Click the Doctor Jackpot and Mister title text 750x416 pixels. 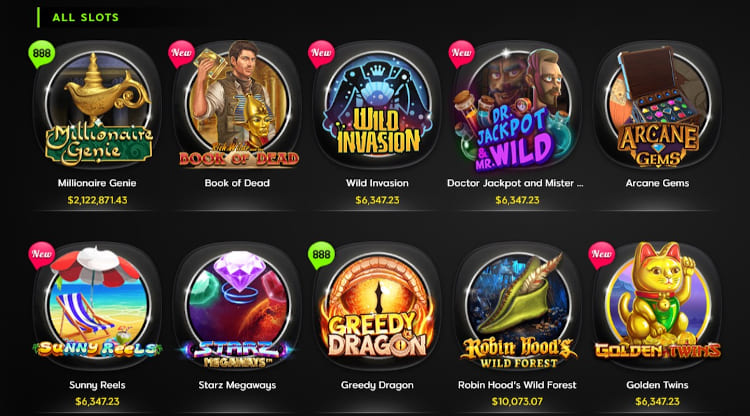pos(515,183)
